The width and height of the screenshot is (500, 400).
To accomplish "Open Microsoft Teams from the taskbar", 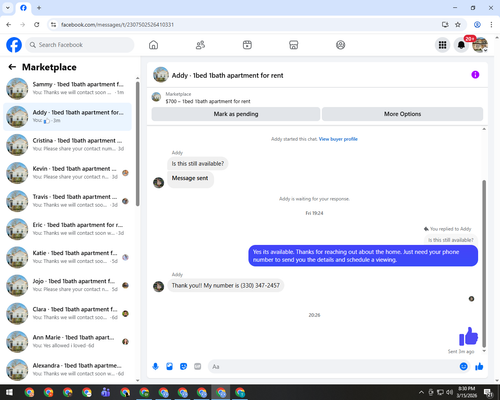I will pyautogui.click(x=106, y=392).
